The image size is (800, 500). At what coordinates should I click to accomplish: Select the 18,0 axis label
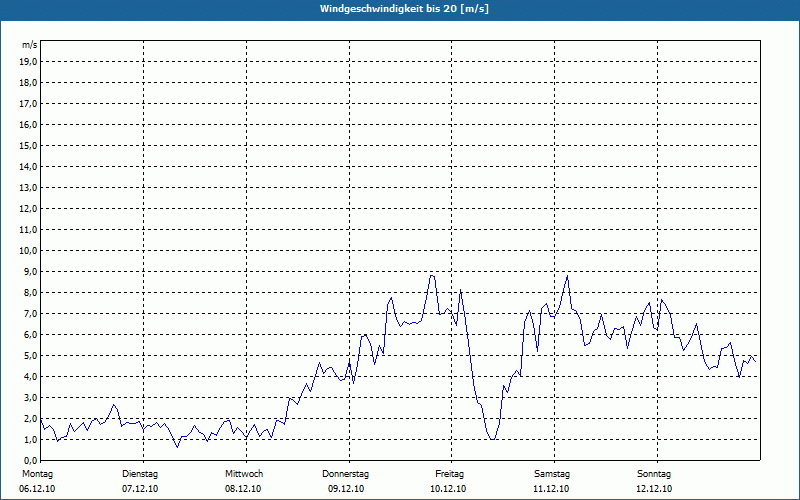point(28,83)
